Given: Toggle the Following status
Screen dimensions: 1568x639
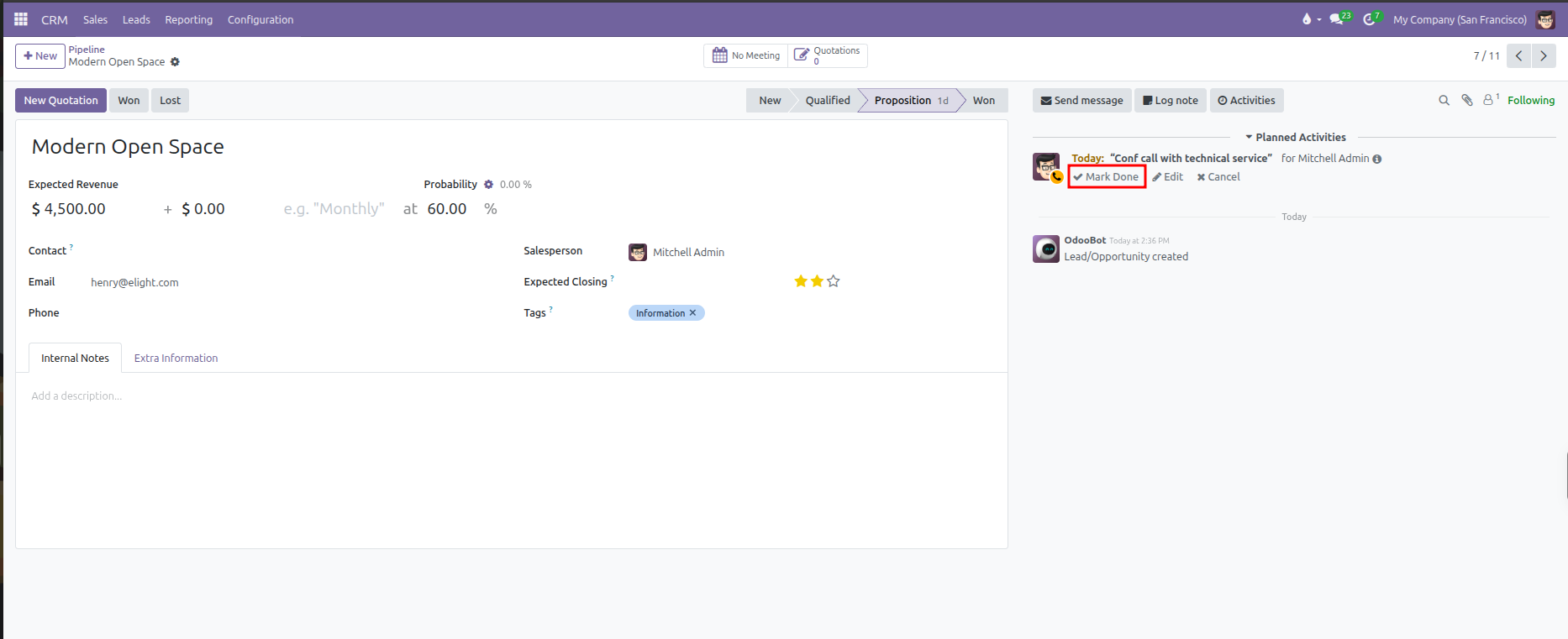Looking at the screenshot, I should [x=1531, y=101].
